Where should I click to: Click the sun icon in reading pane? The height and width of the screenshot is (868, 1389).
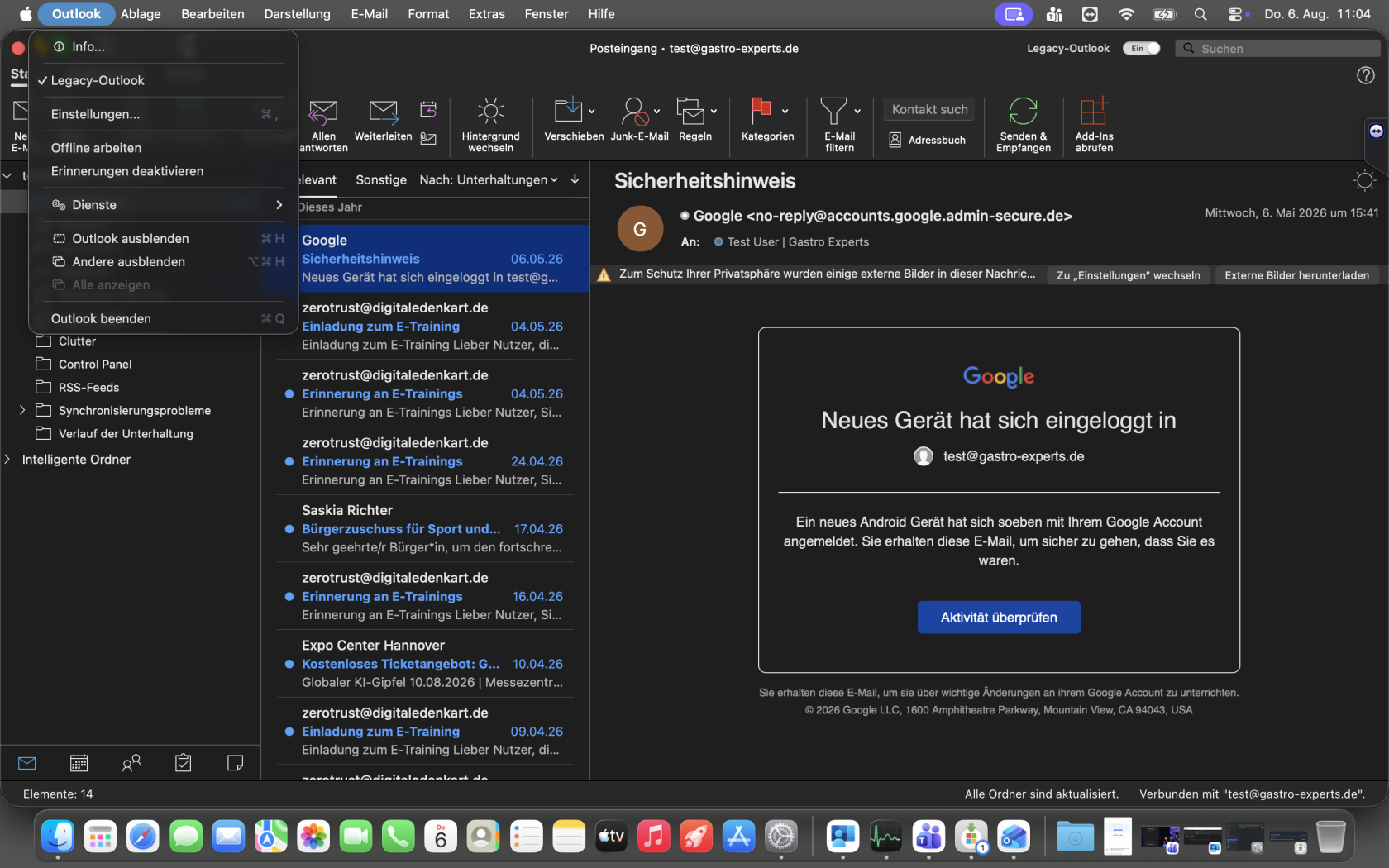click(1364, 180)
